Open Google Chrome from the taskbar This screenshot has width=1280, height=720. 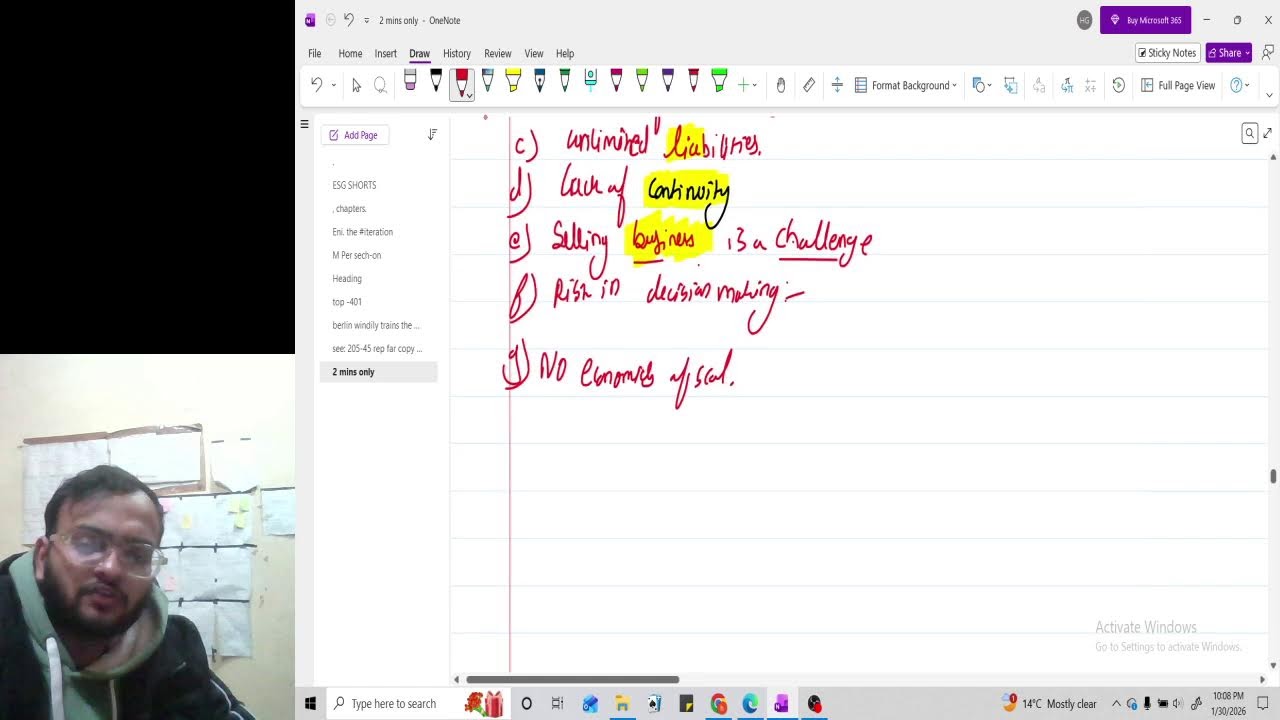719,704
